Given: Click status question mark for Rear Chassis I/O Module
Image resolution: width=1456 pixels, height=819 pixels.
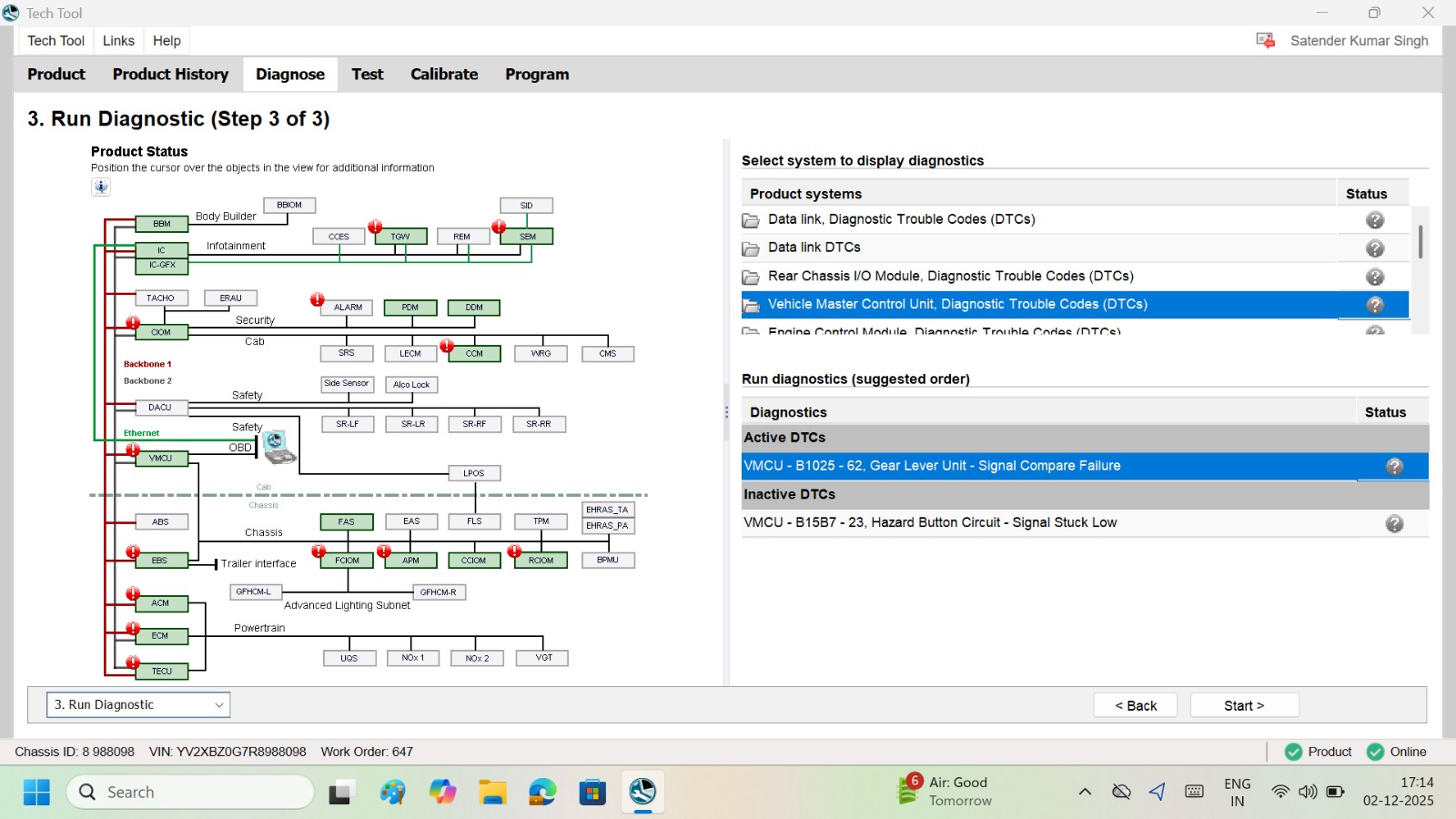Looking at the screenshot, I should tap(1375, 277).
